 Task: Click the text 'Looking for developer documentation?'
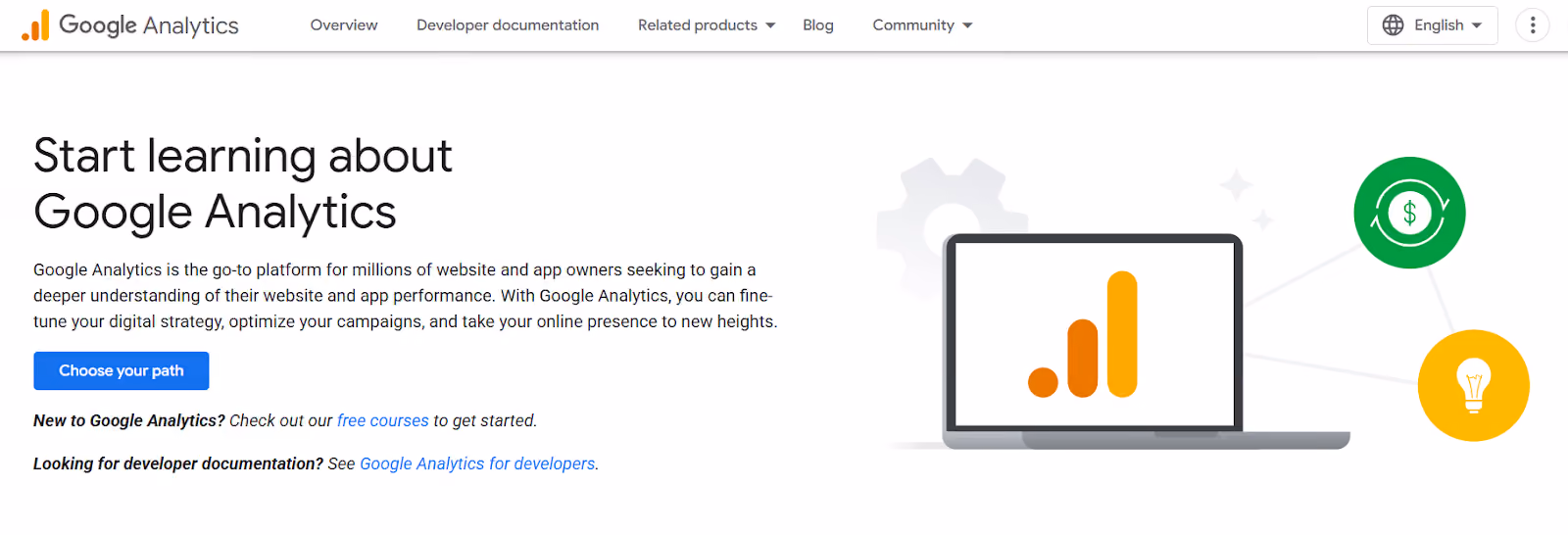[x=178, y=463]
